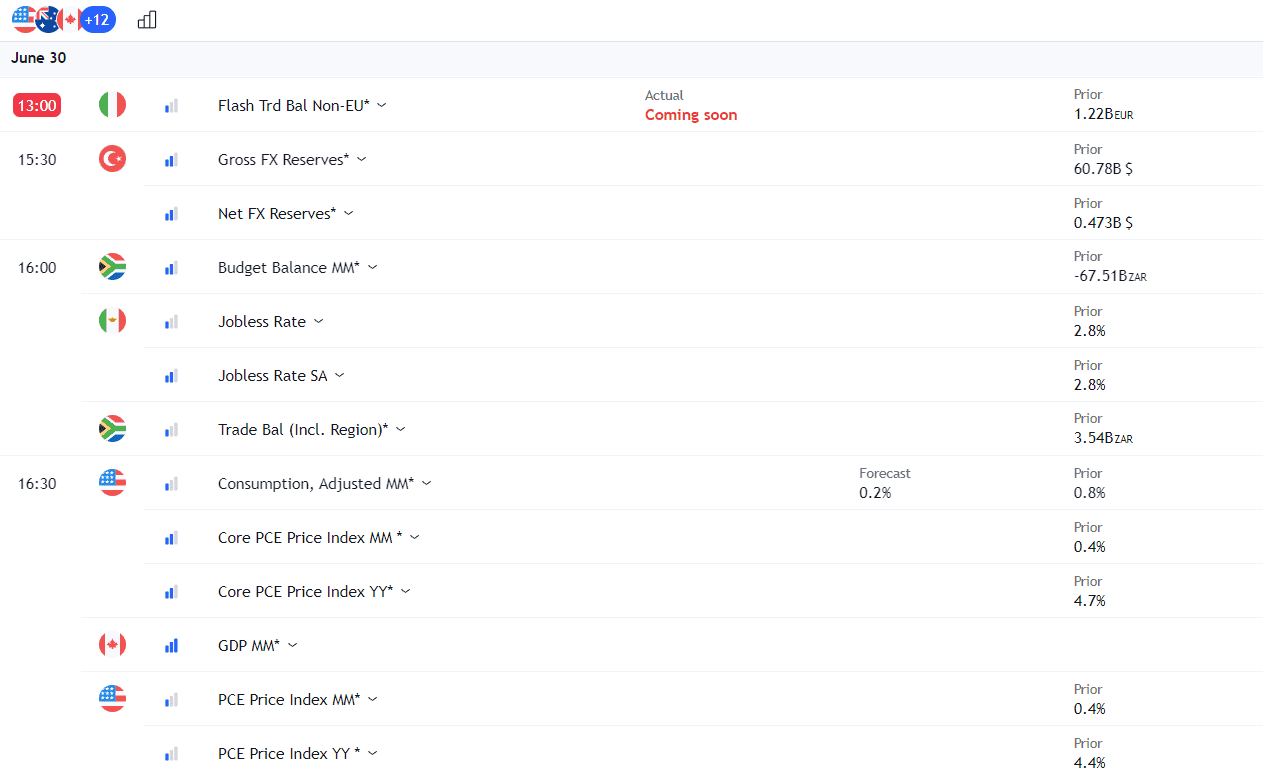Click importance bars for Consumption, Adjusted MM
Screen dimensions: 1263x769
tap(171, 483)
